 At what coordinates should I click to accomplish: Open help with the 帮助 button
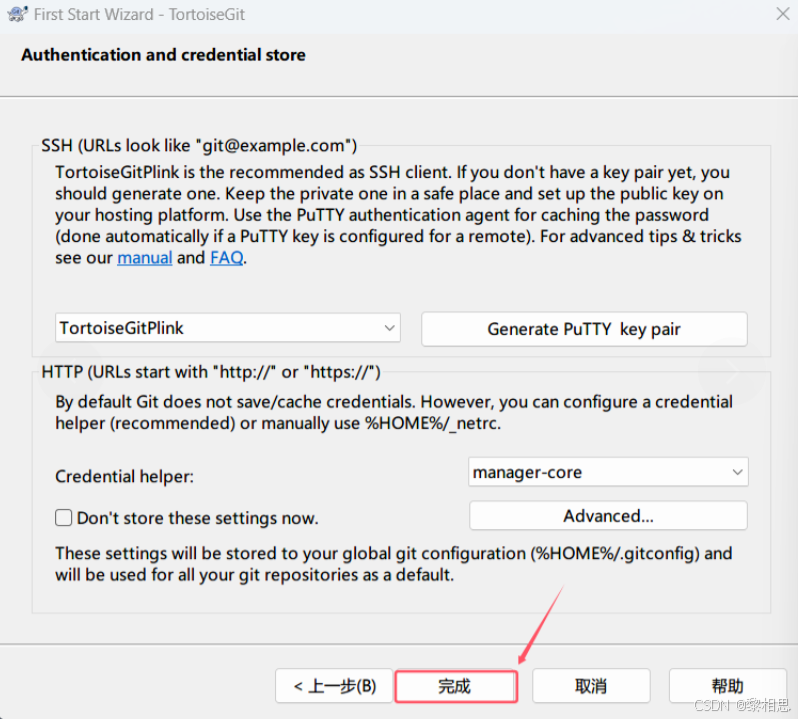click(x=727, y=686)
